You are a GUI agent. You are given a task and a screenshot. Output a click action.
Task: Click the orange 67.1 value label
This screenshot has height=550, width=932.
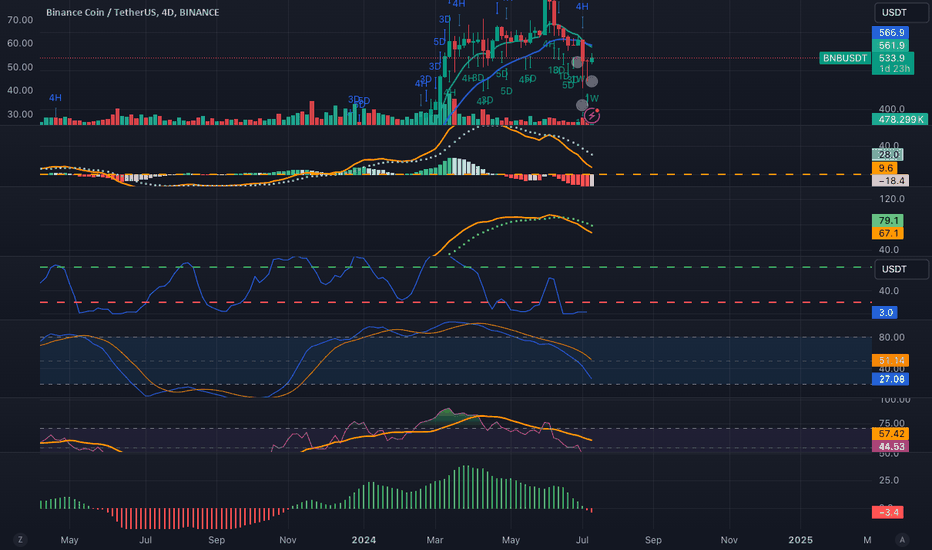coord(888,234)
